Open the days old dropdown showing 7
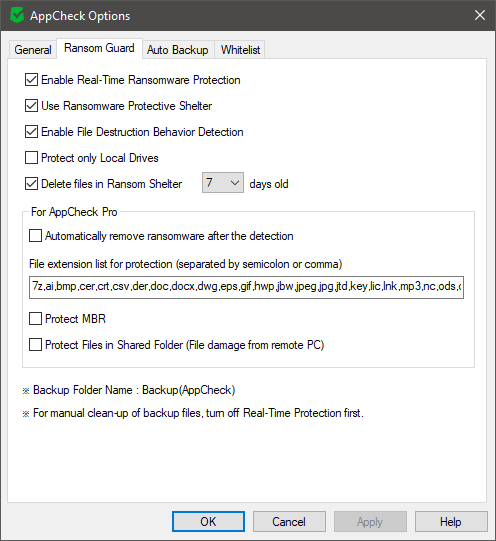The image size is (496, 541). coord(223,183)
